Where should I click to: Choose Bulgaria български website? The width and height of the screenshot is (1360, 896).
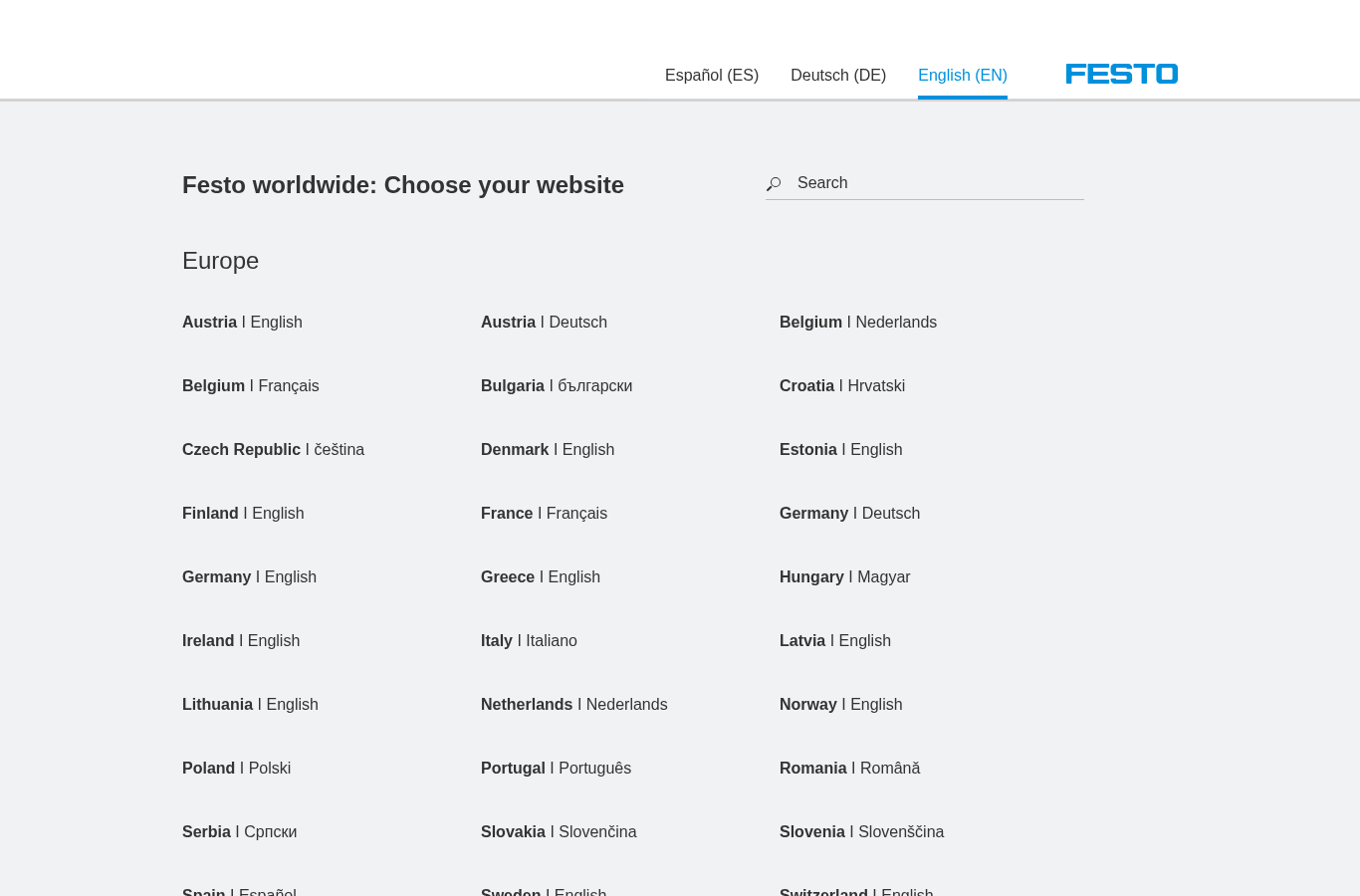coord(557,386)
